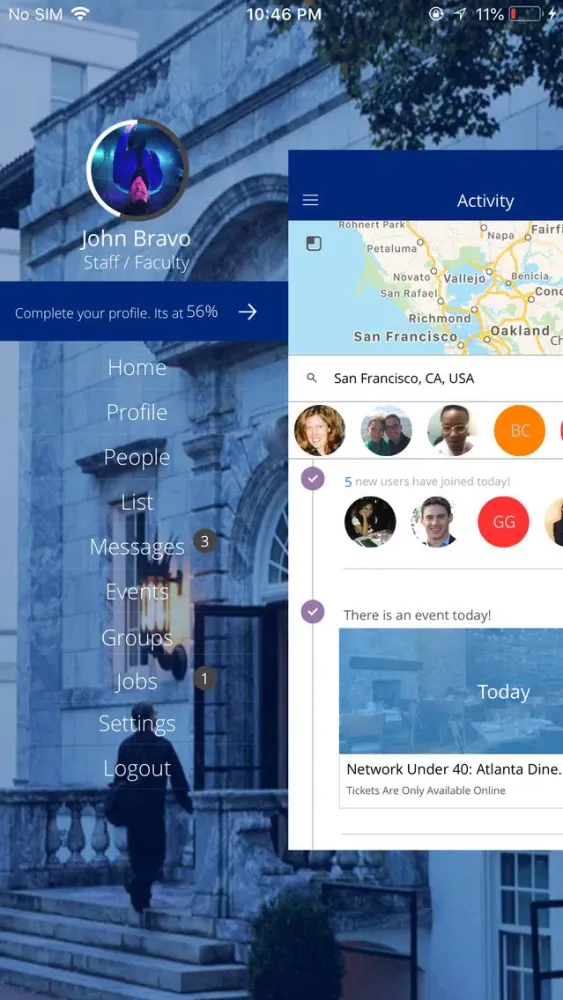
Task: Open Events from side menu
Action: click(137, 592)
